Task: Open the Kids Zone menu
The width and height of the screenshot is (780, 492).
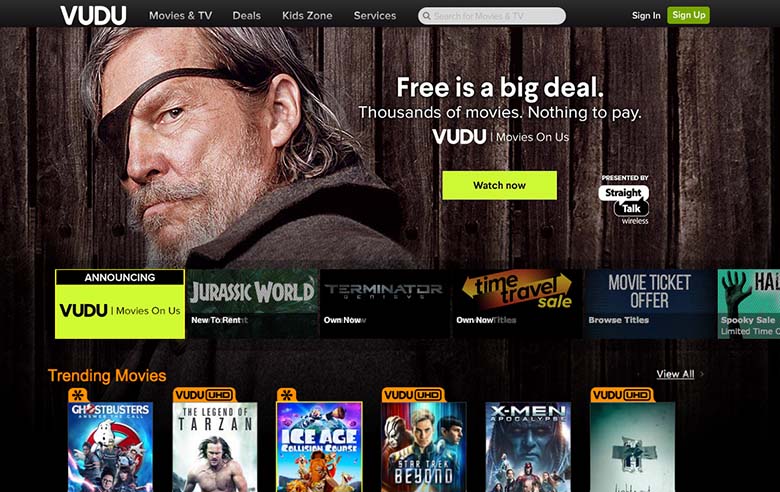Action: click(307, 15)
